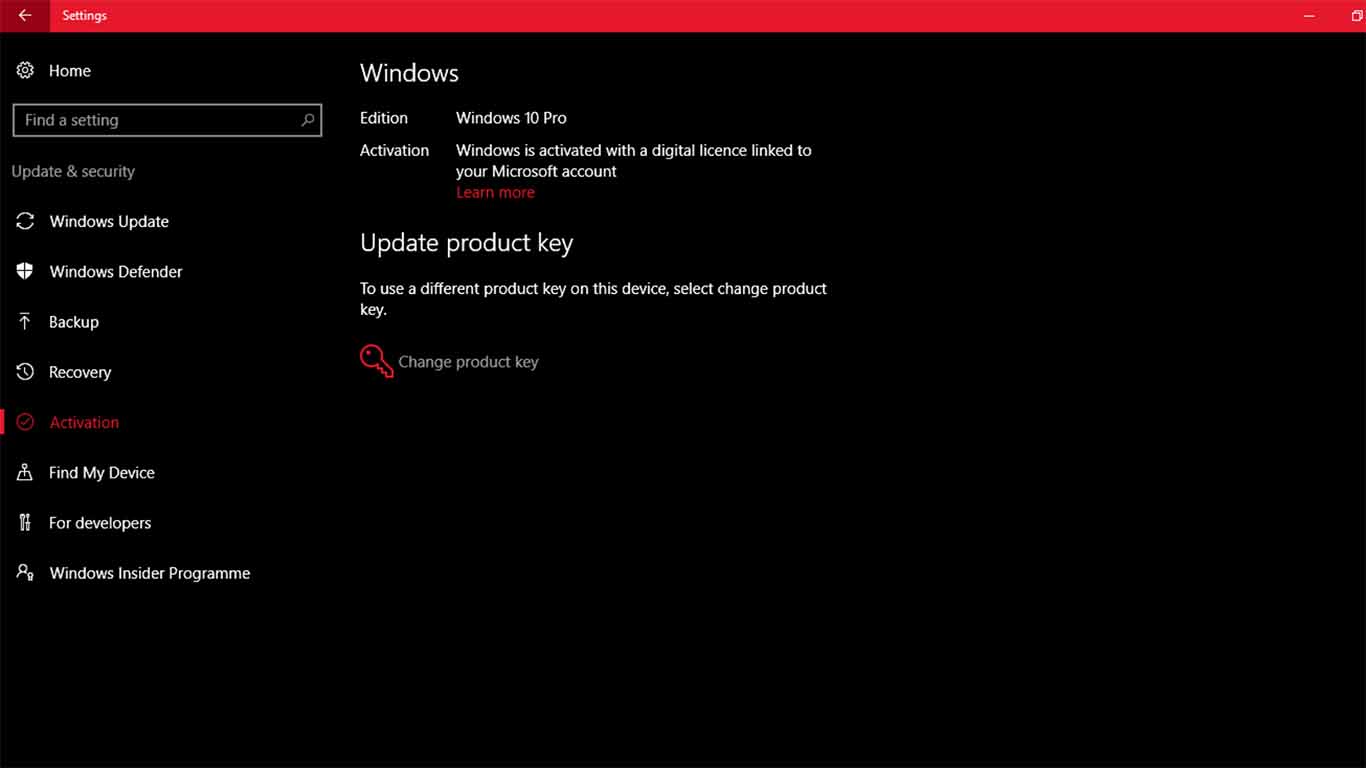The height and width of the screenshot is (768, 1366).
Task: Click the Windows heading
Action: click(x=409, y=73)
